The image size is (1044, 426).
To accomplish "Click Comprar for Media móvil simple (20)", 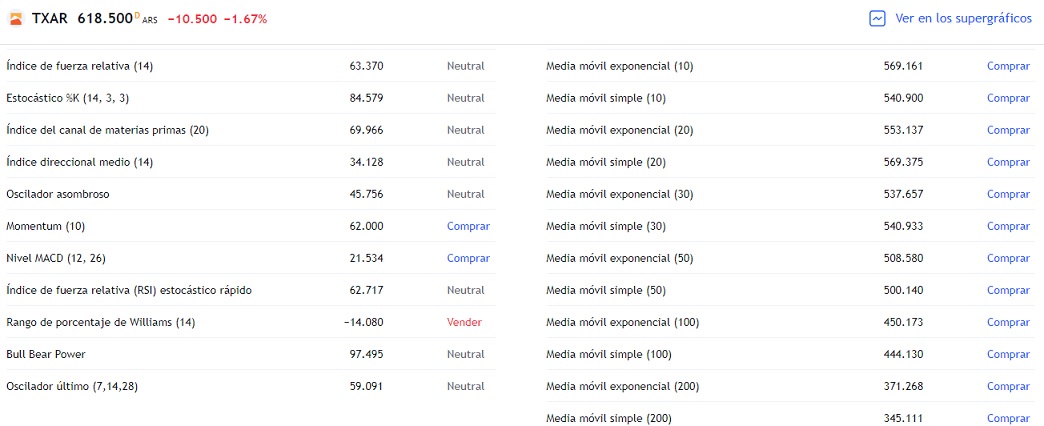I will (x=1008, y=162).
